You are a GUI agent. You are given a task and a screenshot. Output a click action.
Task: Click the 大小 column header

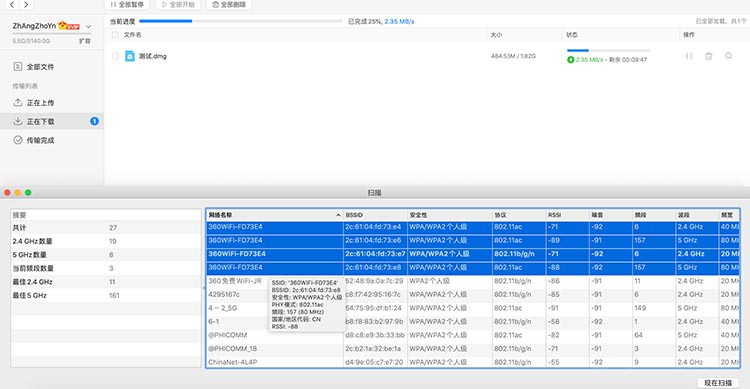pos(496,35)
